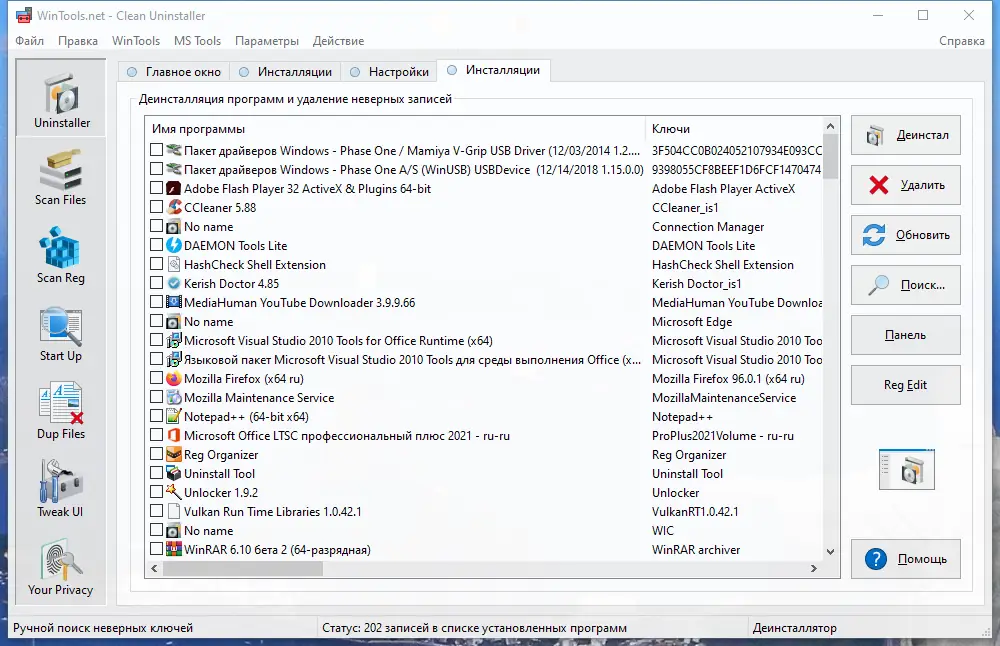Viewport: 1000px width, 646px height.
Task: Open the Файл menu
Action: tap(29, 41)
